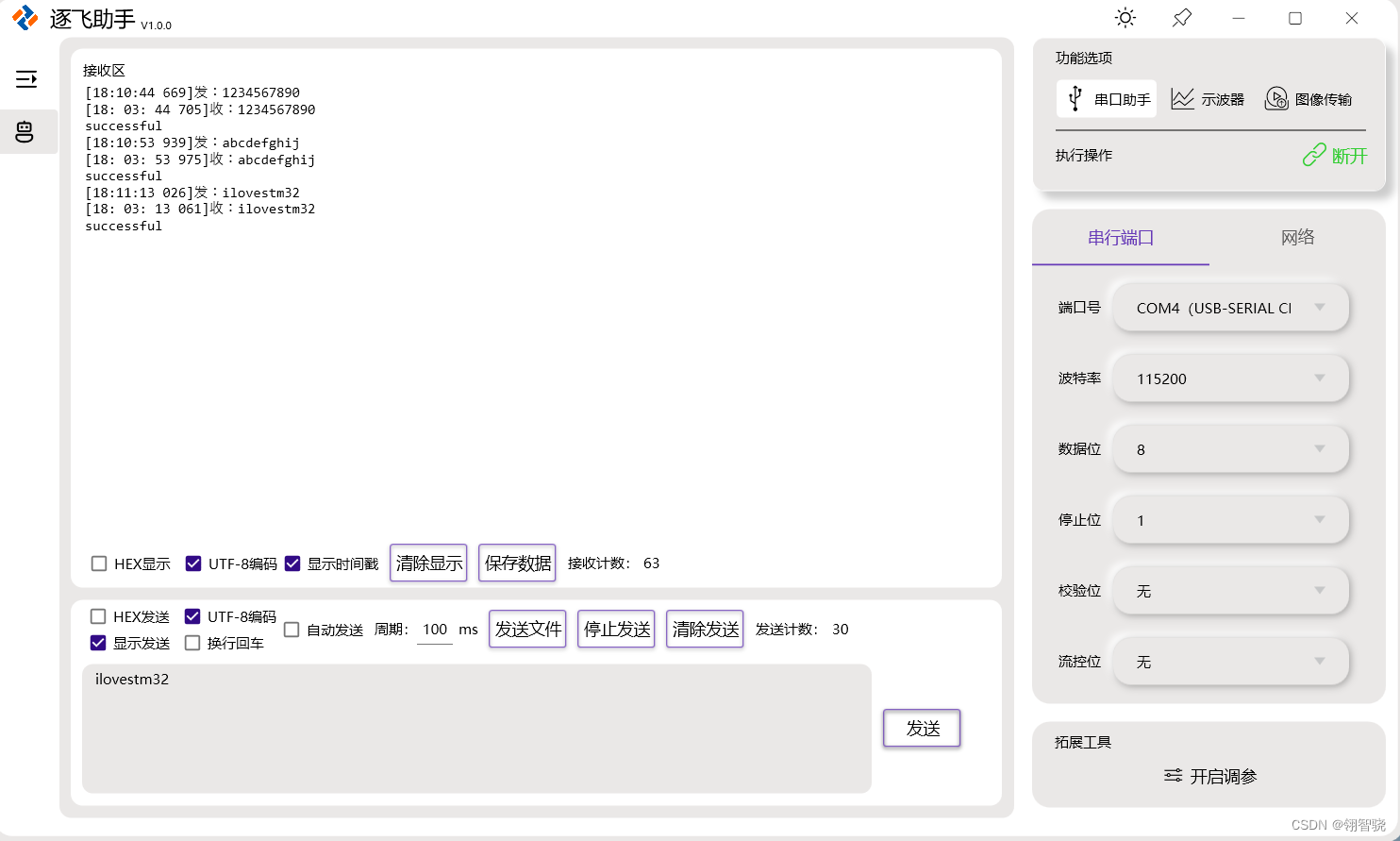Open the sidebar menu toggle icon

[28, 79]
